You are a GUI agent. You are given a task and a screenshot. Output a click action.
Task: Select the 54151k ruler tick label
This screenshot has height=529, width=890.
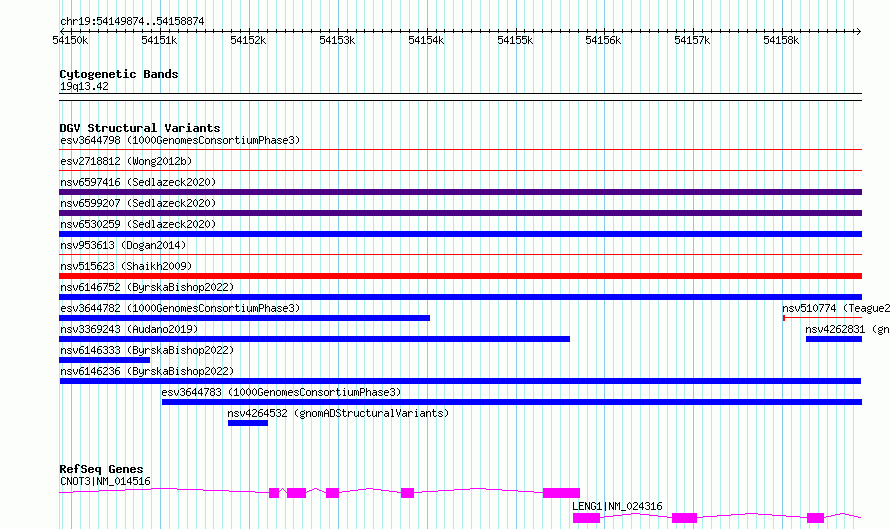click(x=159, y=40)
